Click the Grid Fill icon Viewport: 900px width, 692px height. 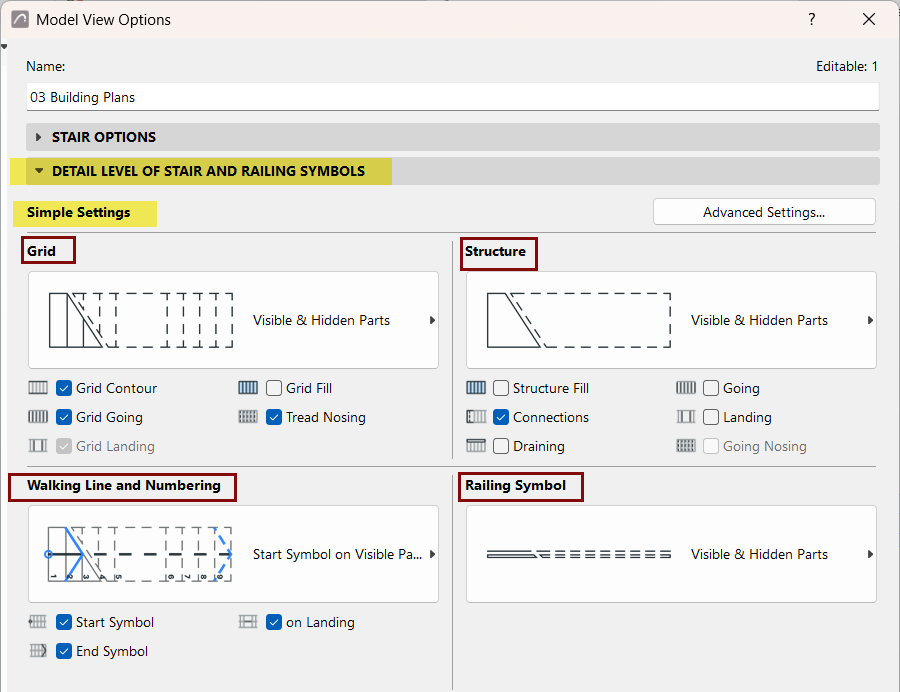(248, 388)
